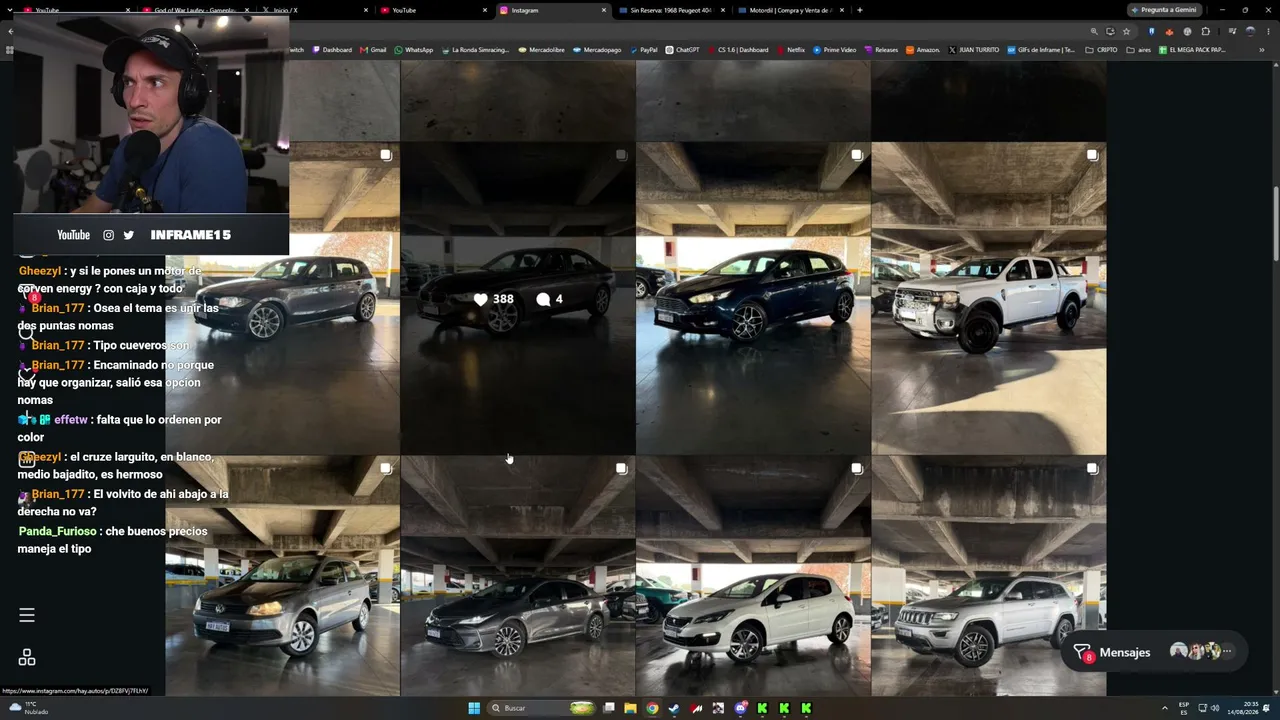Open the PayPal bookmark
This screenshot has height=720, width=1280.
tap(643, 50)
